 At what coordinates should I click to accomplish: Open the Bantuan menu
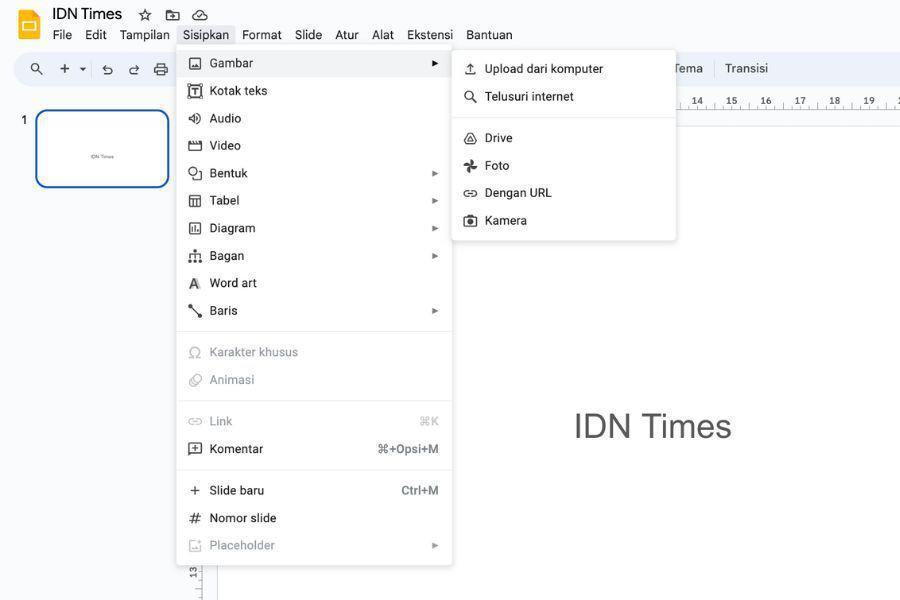pyautogui.click(x=489, y=35)
